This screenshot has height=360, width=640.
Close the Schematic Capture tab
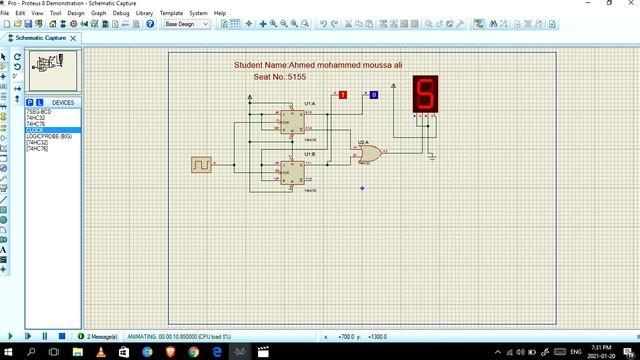(x=73, y=38)
